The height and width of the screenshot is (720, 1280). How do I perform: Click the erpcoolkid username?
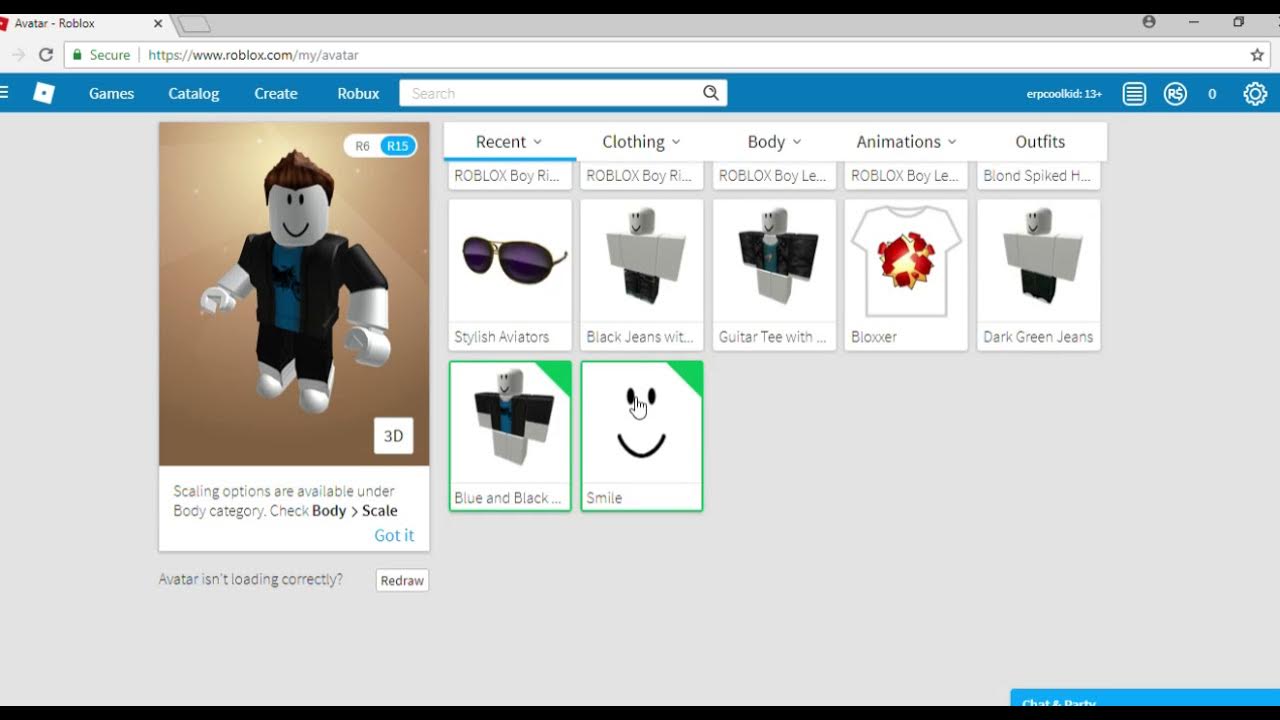1064,93
